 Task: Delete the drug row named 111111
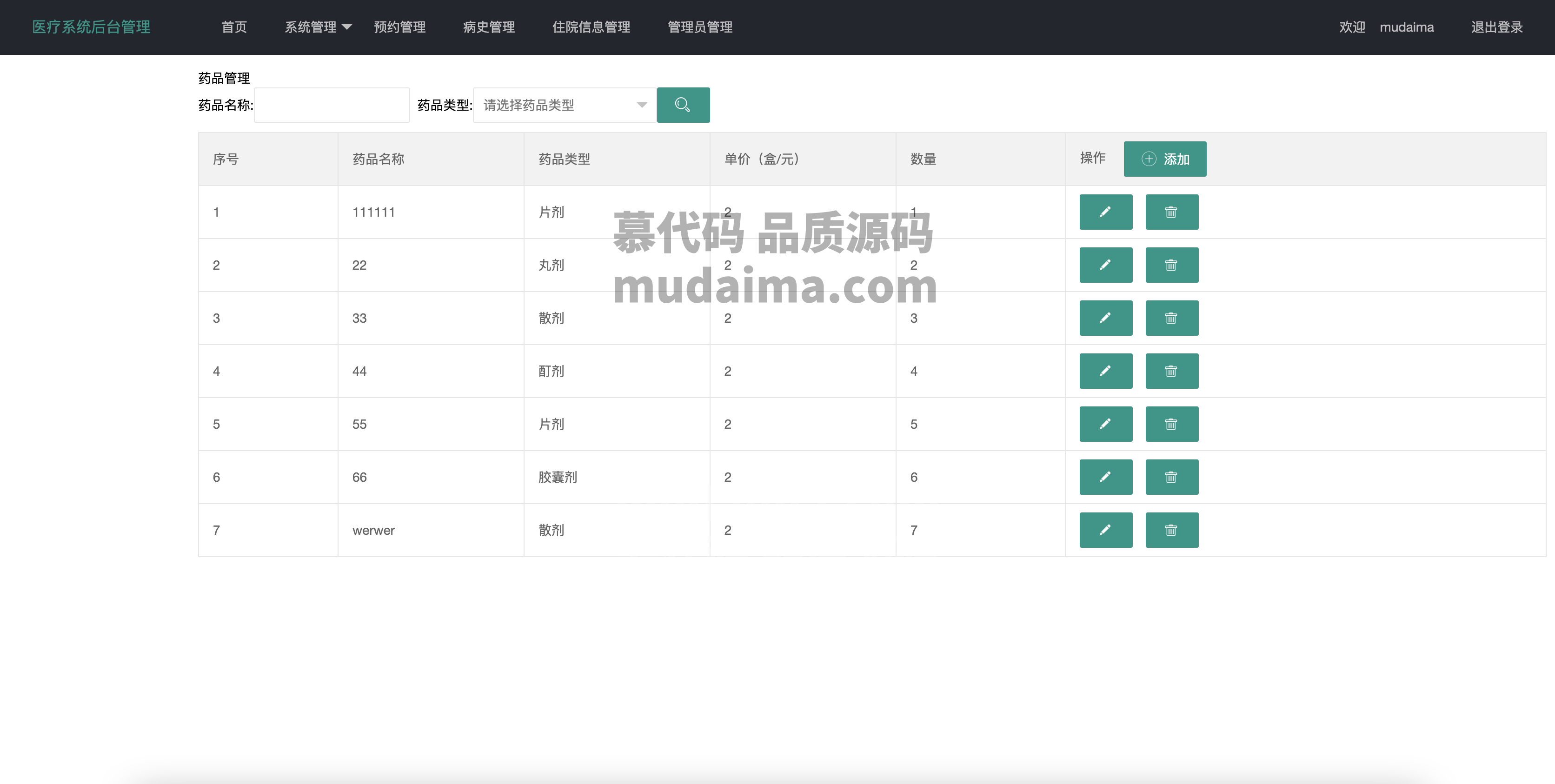tap(1172, 212)
